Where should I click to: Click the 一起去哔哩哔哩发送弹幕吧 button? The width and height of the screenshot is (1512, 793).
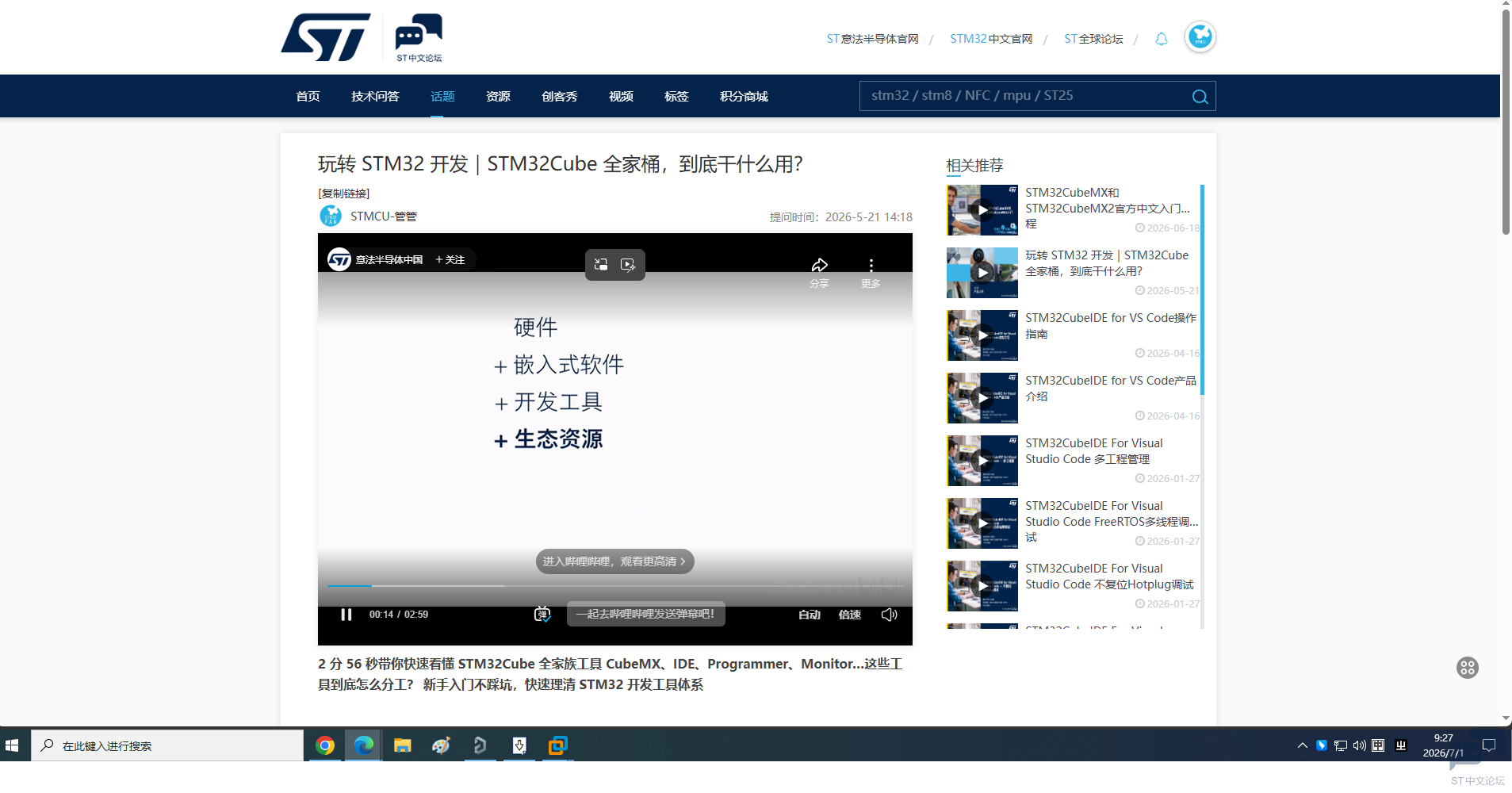646,614
